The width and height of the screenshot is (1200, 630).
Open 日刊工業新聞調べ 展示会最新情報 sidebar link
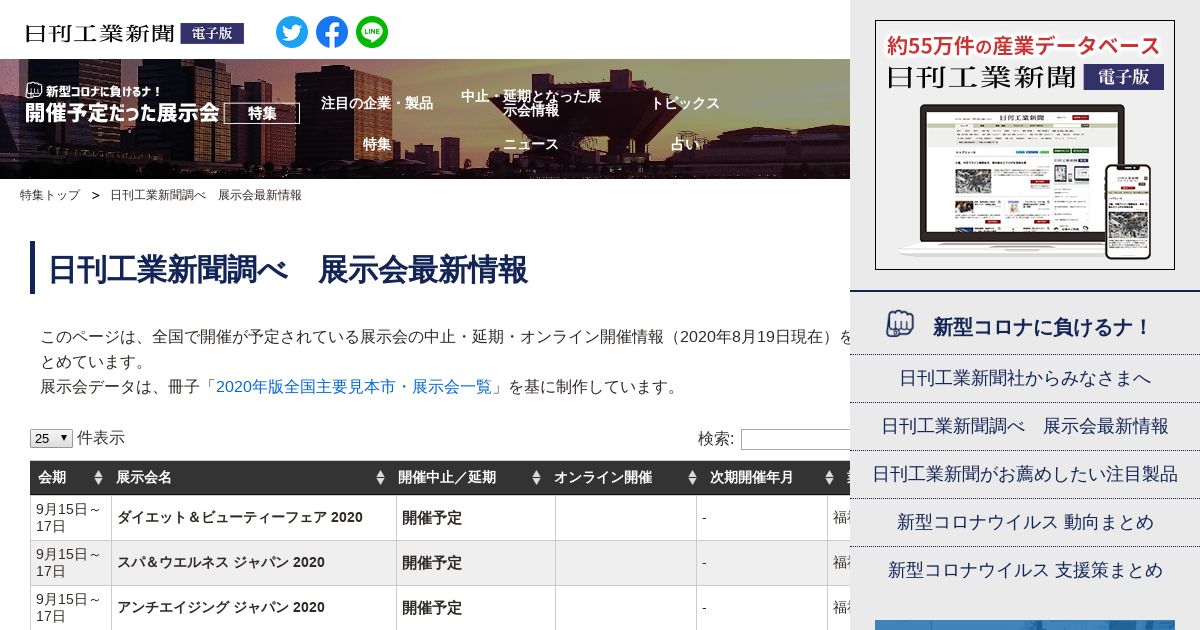(1025, 426)
